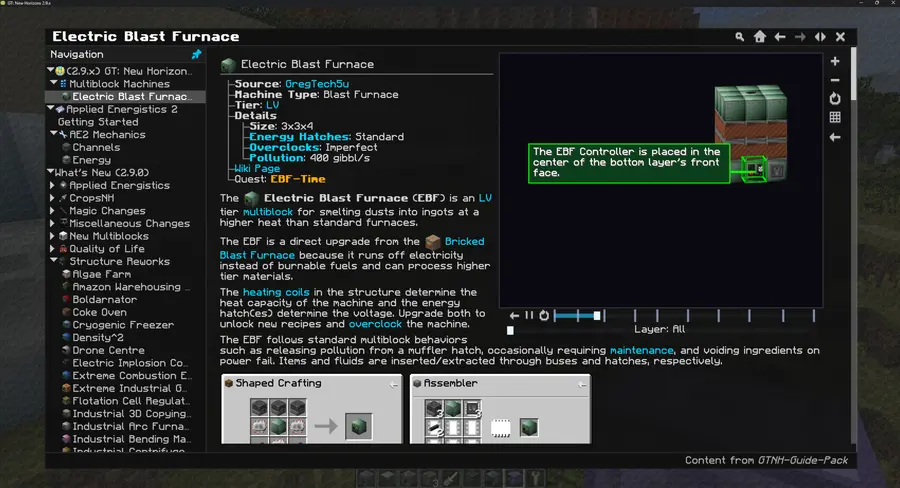Go to the guide home page icon
The height and width of the screenshot is (488, 900).
[x=760, y=37]
